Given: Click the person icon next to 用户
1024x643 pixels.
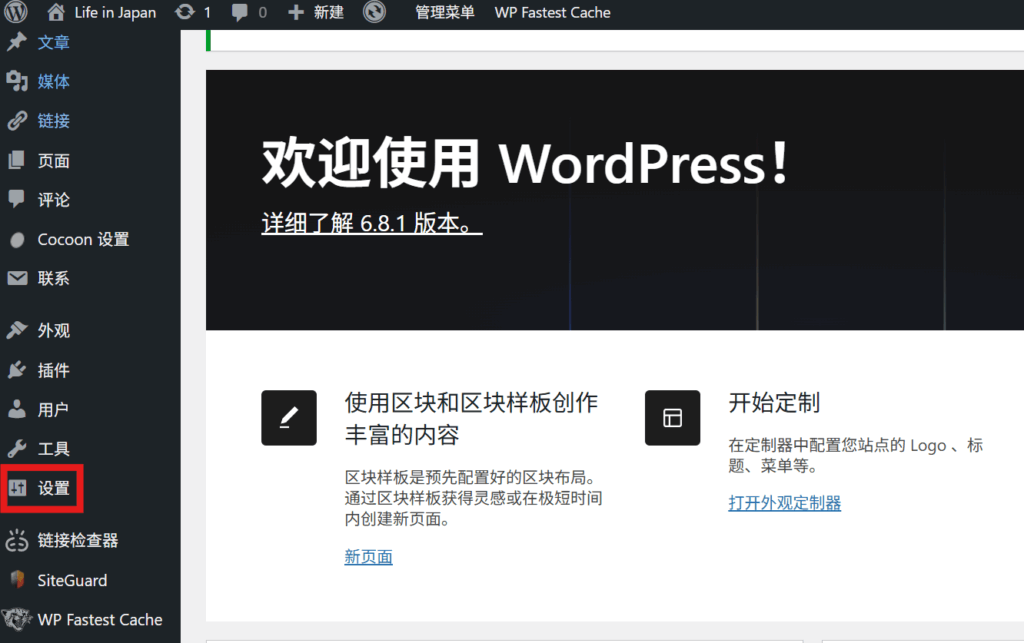Looking at the screenshot, I should tap(17, 409).
